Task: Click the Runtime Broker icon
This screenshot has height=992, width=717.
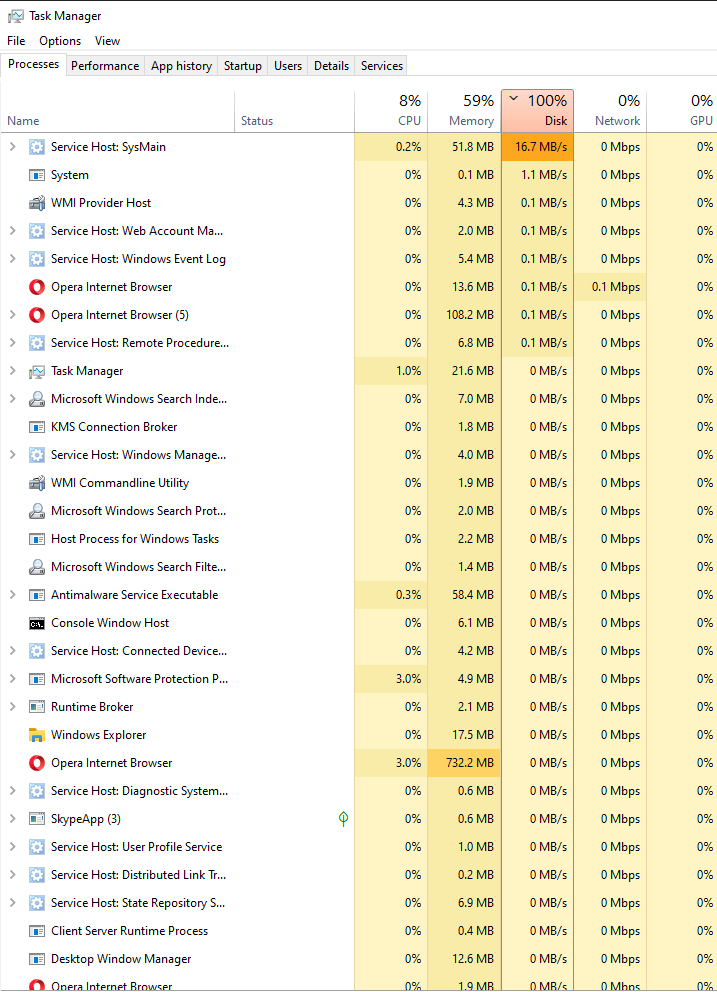Action: point(37,707)
